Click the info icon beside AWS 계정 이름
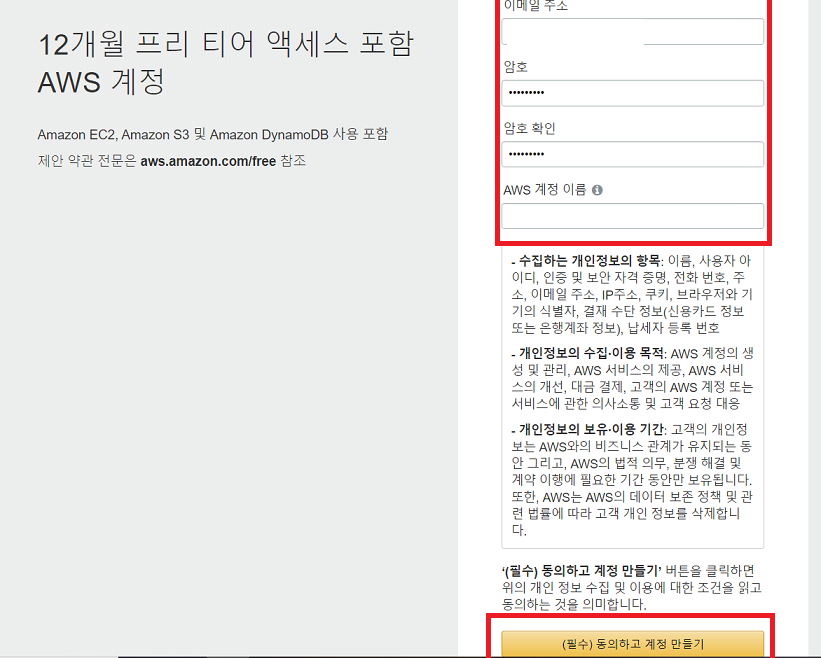This screenshot has height=658, width=821. (x=597, y=190)
